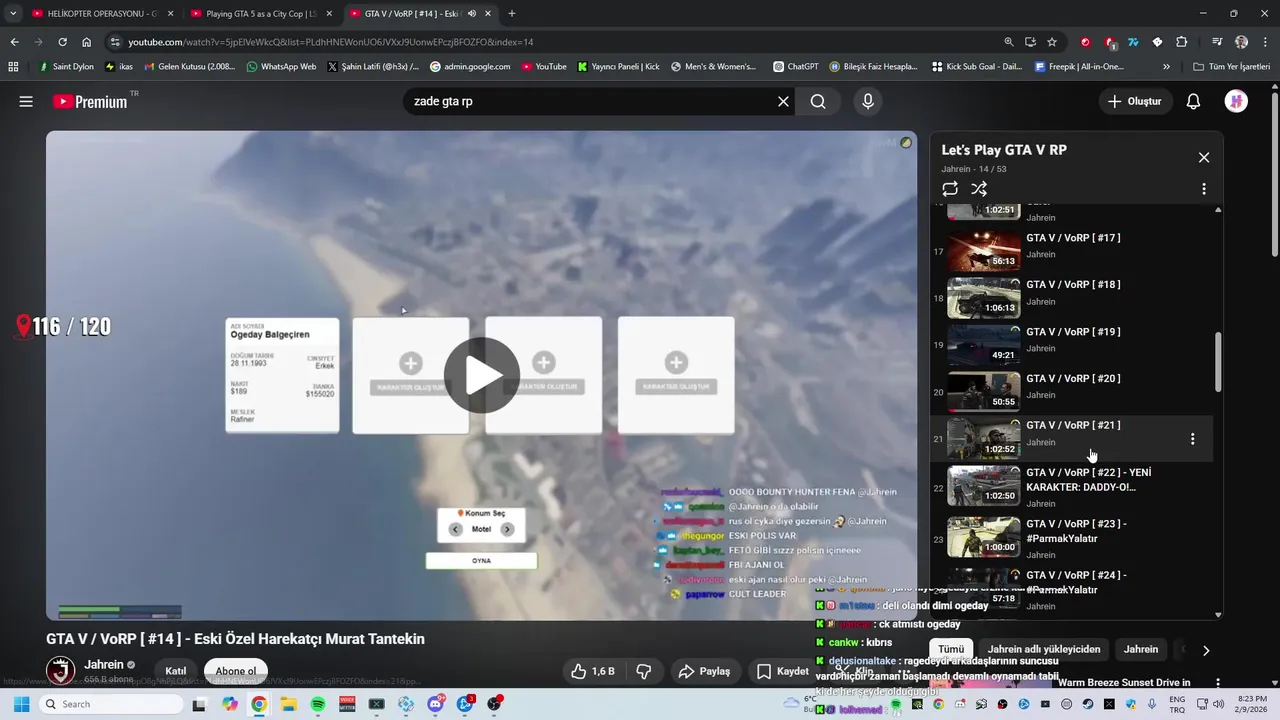Image resolution: width=1280 pixels, height=720 pixels.
Task: Clear the search box with the X icon
Action: pyautogui.click(x=784, y=101)
